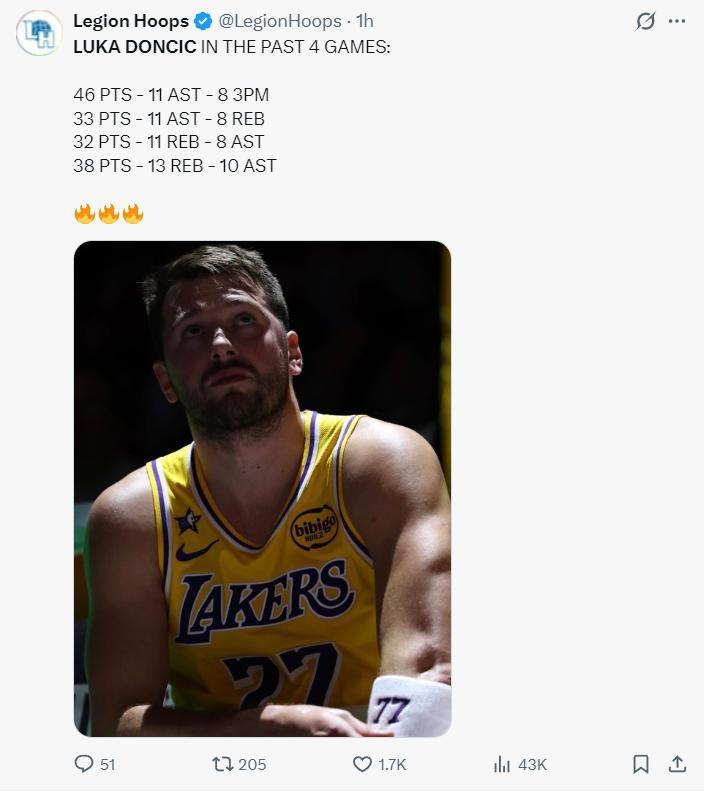Screen dimensions: 704x793
Task: Click the three fire emojis
Action: pos(109,213)
